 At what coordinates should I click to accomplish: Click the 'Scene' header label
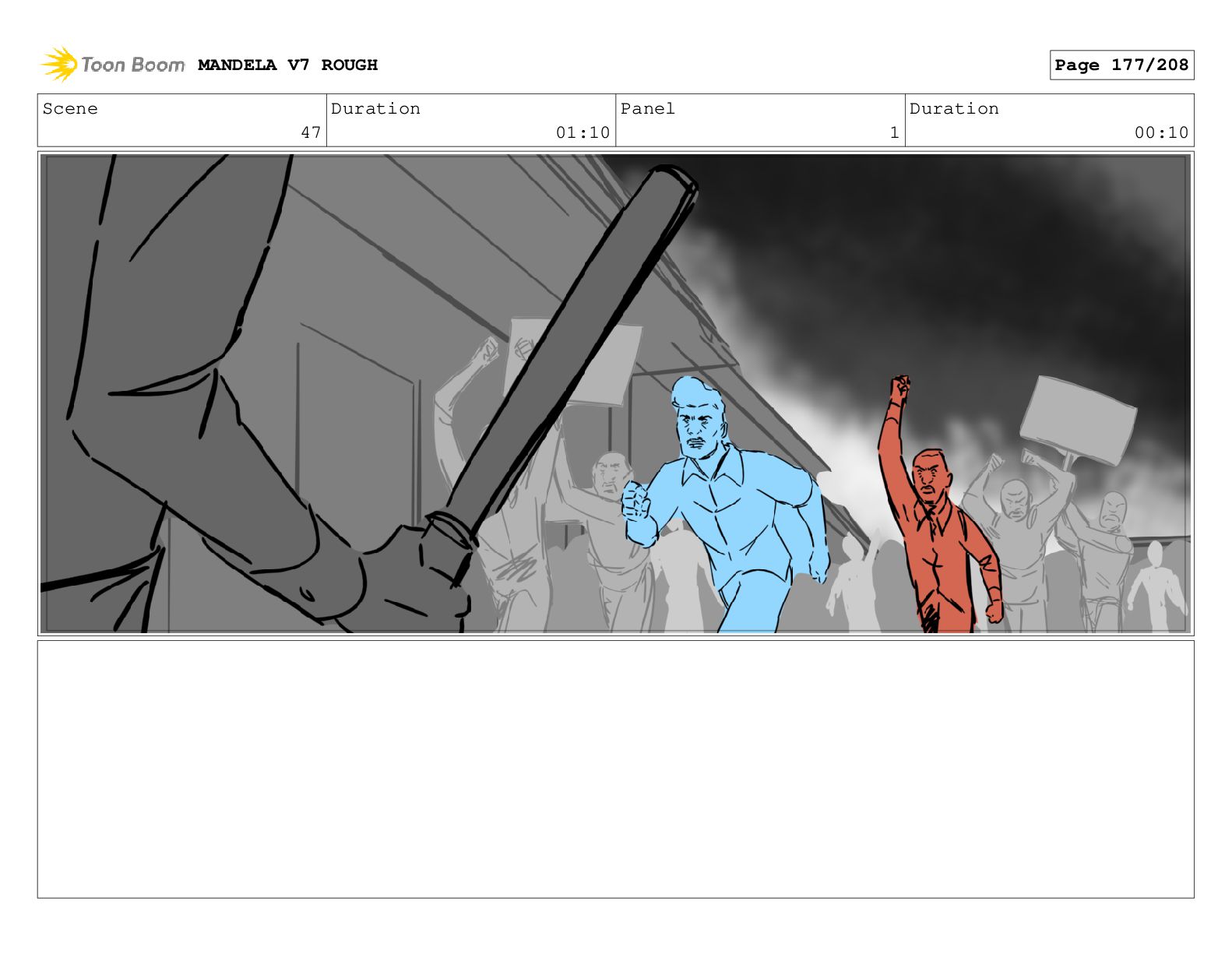click(x=70, y=109)
